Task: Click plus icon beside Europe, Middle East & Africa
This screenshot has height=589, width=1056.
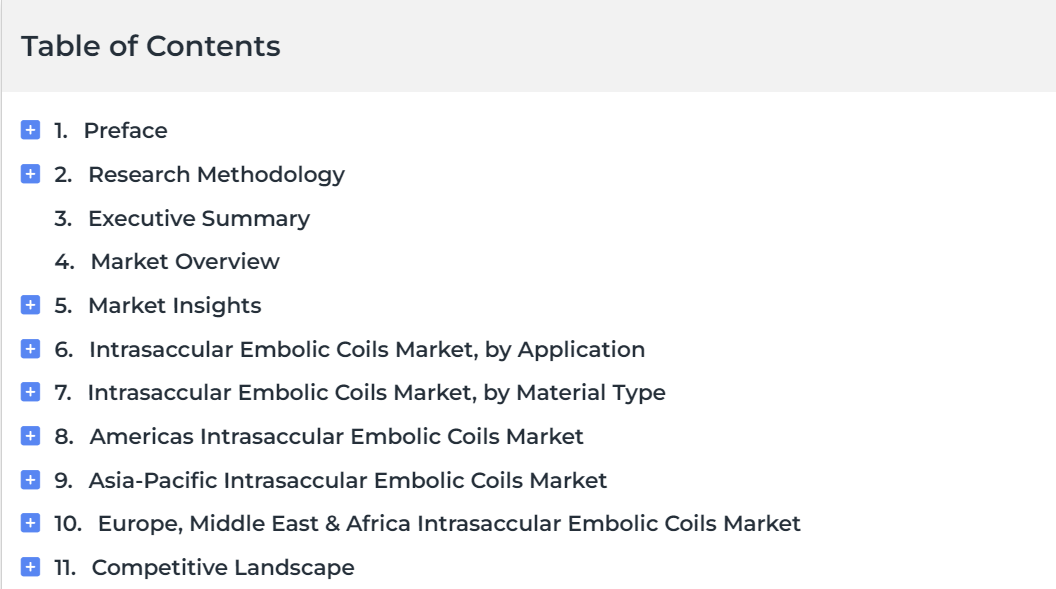Action: coord(30,522)
